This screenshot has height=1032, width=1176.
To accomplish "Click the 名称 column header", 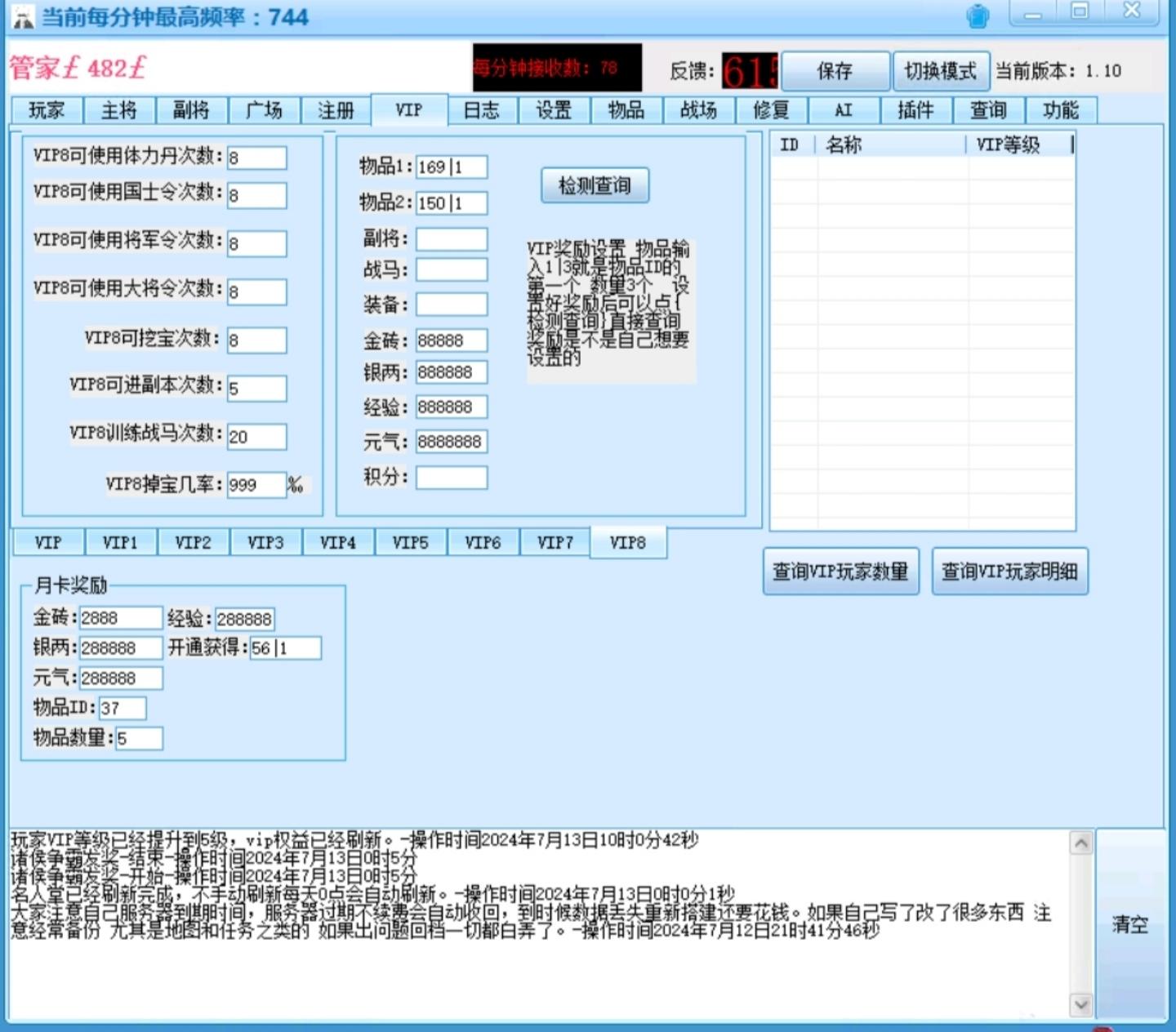I will coord(892,145).
